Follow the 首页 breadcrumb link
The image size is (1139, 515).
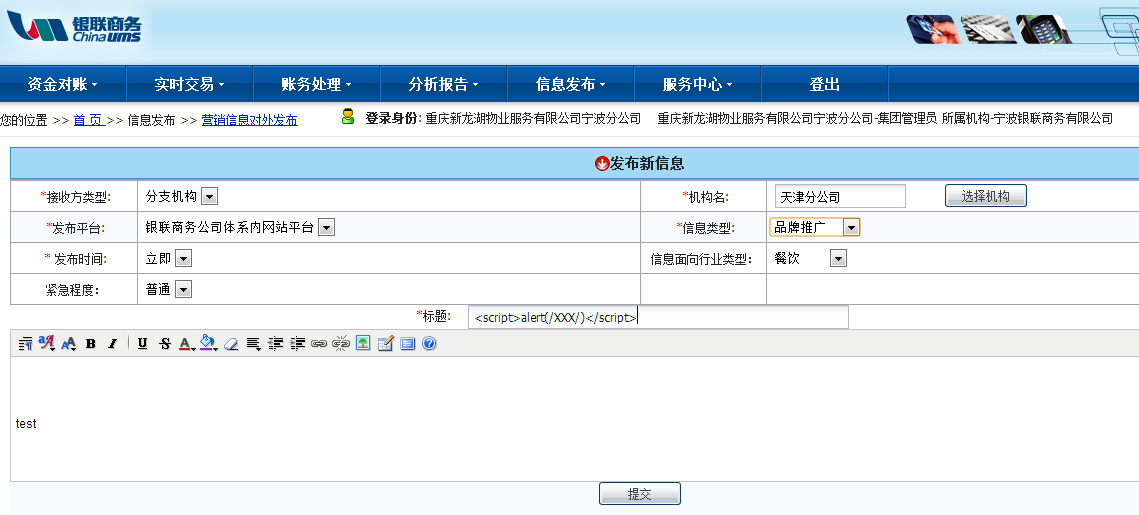click(89, 121)
